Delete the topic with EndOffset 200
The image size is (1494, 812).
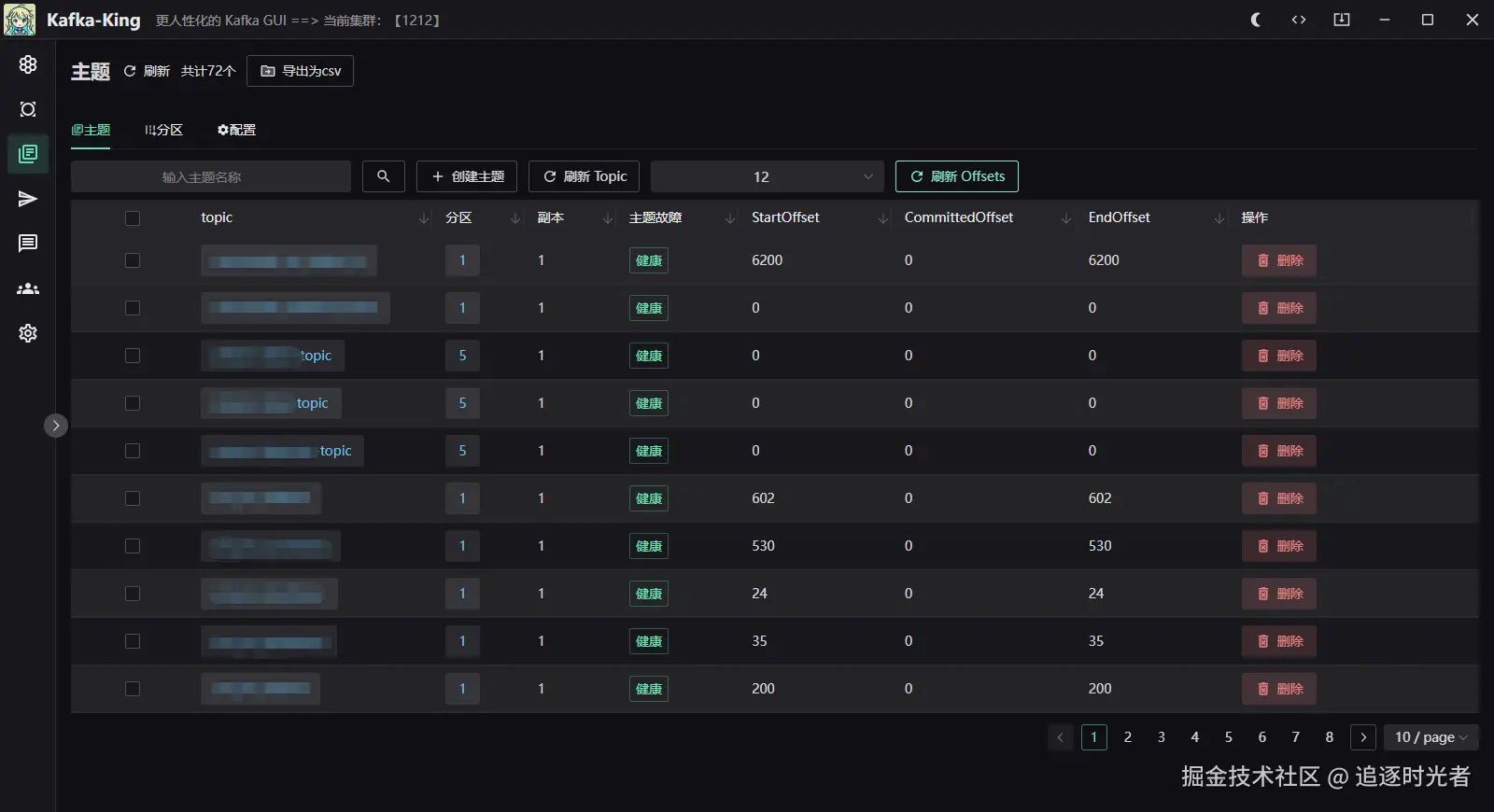[1279, 689]
